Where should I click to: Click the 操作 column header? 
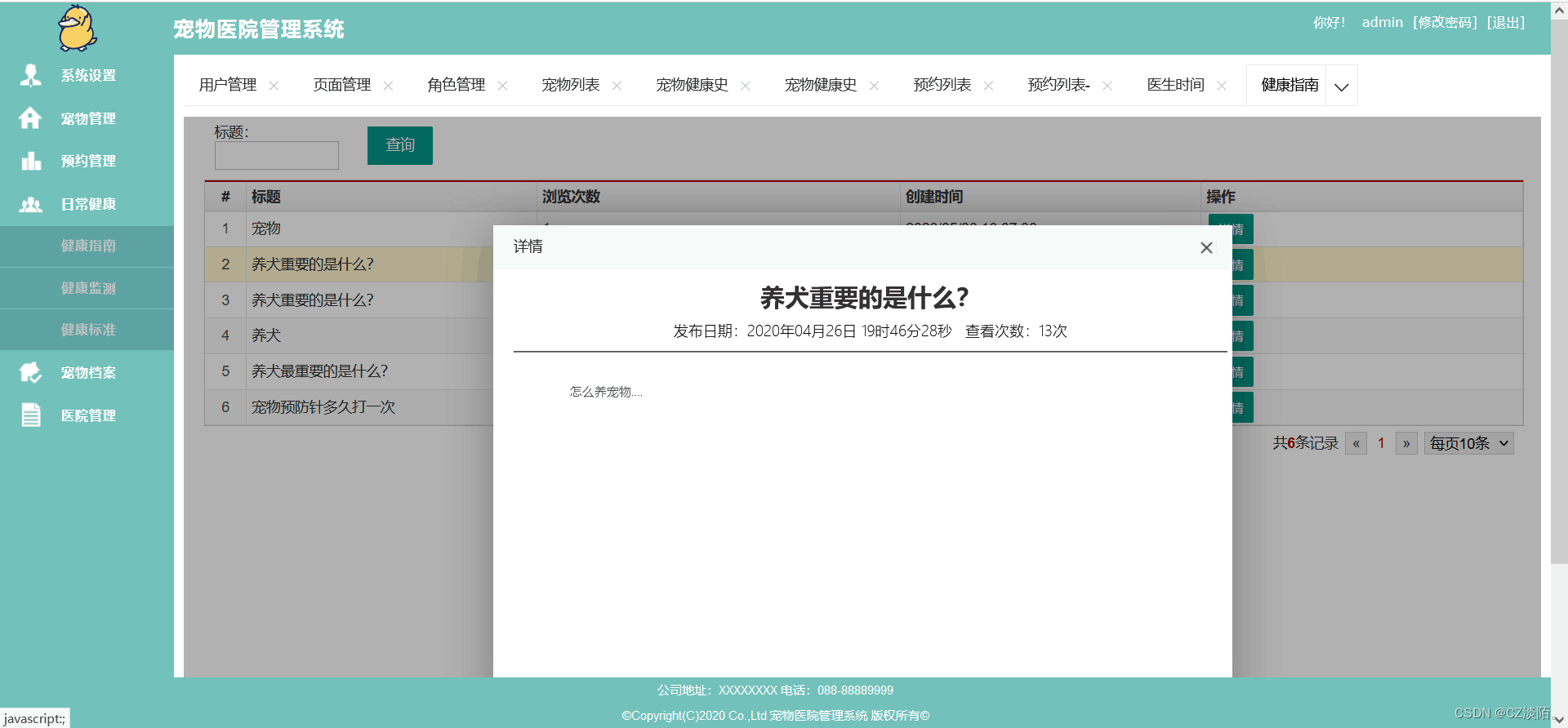tap(1221, 197)
